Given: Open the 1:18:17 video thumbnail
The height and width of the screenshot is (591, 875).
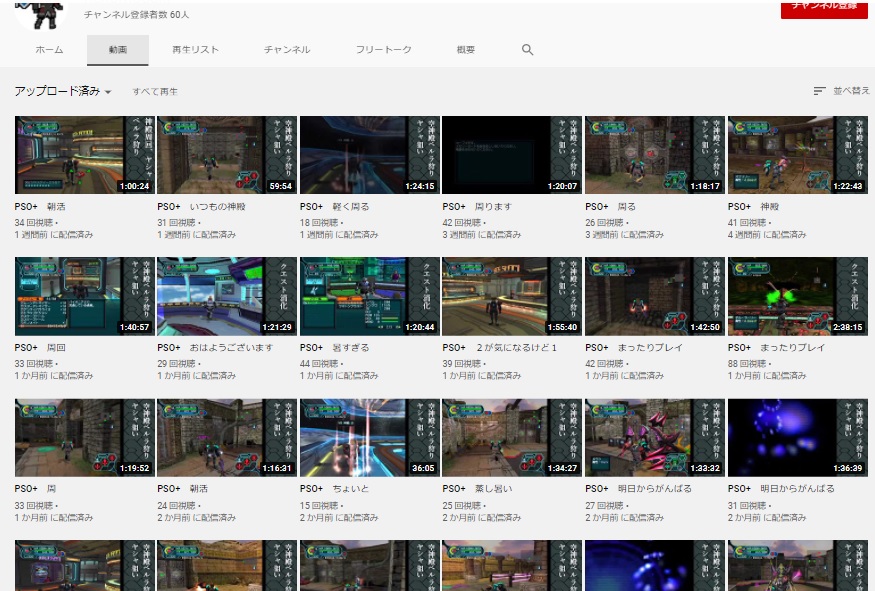Looking at the screenshot, I should (655, 155).
